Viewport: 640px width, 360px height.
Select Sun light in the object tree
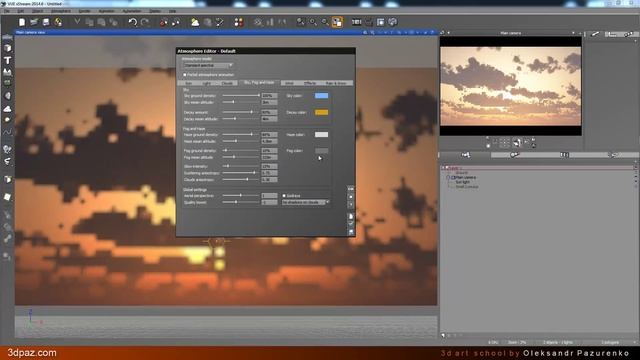tap(462, 182)
